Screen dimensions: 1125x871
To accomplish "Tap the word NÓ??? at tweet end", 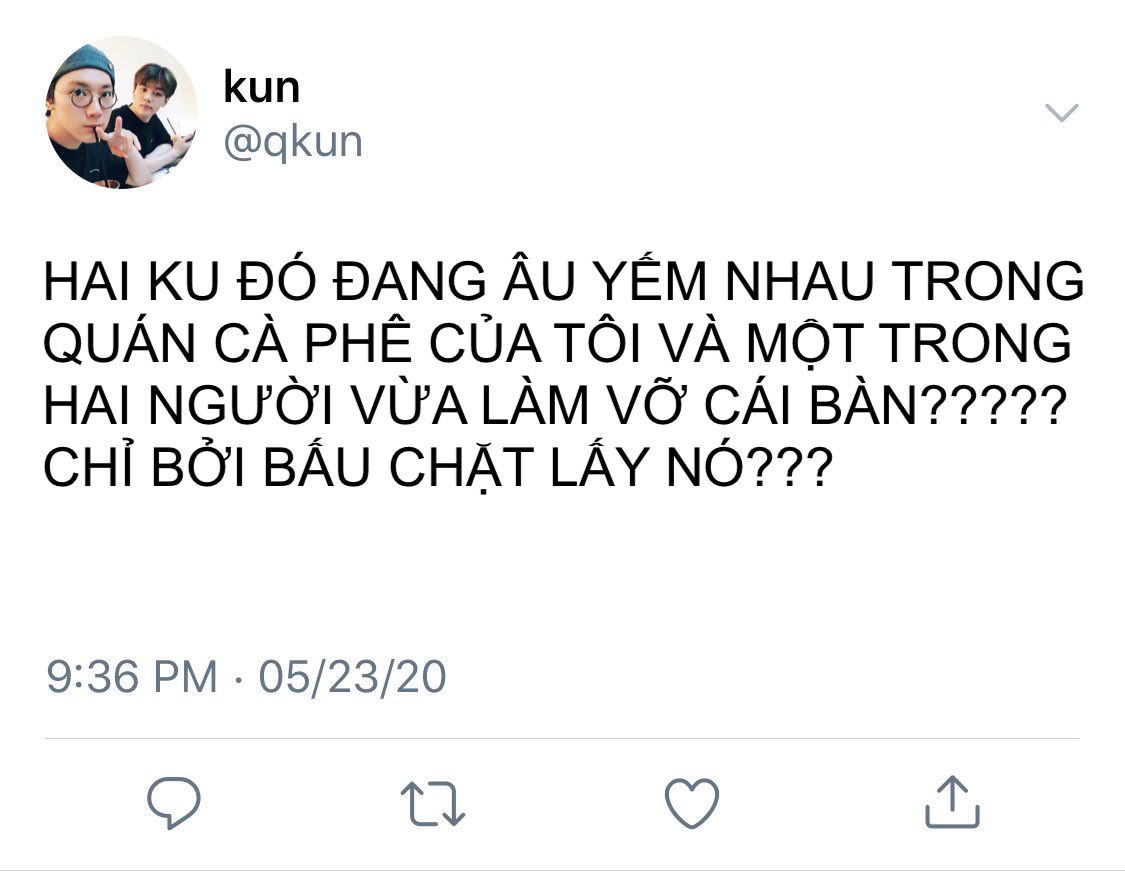I will pyautogui.click(x=750, y=467).
